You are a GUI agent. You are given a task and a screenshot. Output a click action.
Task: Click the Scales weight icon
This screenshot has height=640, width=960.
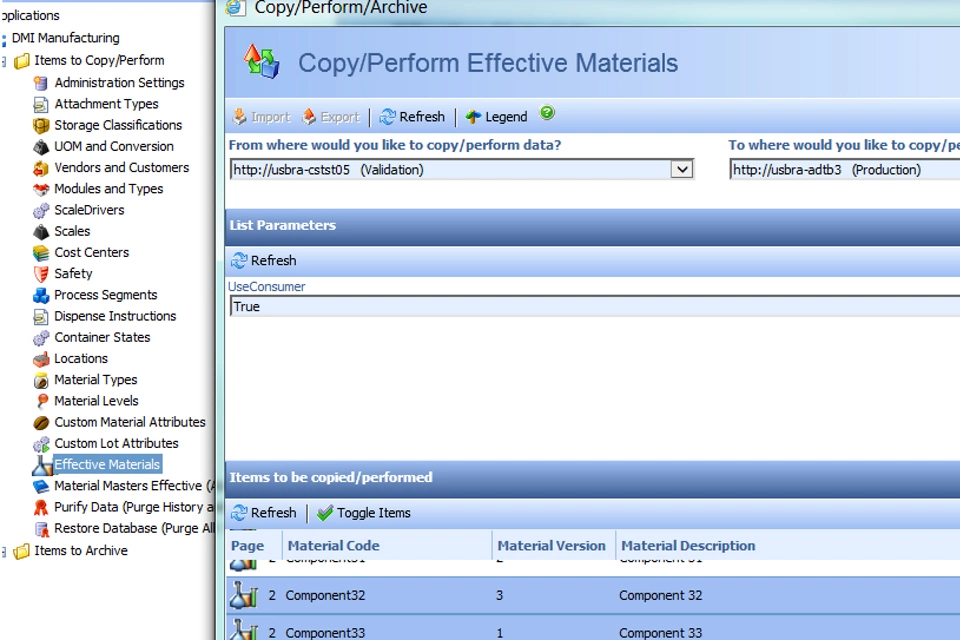[40, 232]
